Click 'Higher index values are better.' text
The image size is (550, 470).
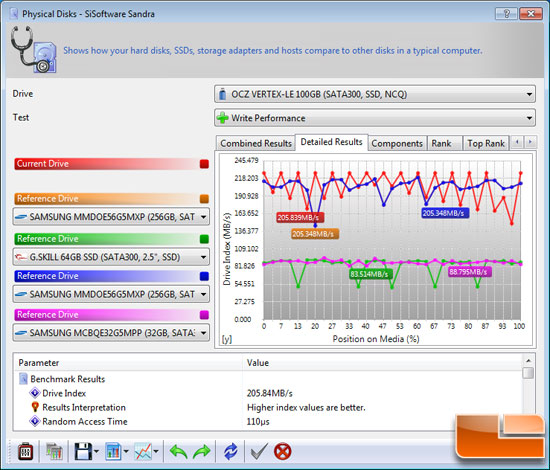pos(306,407)
